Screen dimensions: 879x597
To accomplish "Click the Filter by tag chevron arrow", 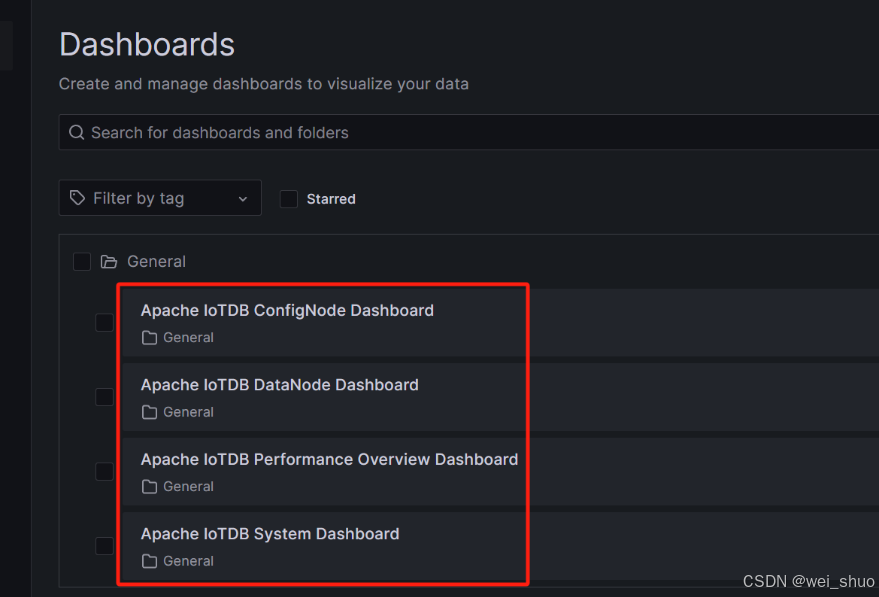I will (243, 199).
